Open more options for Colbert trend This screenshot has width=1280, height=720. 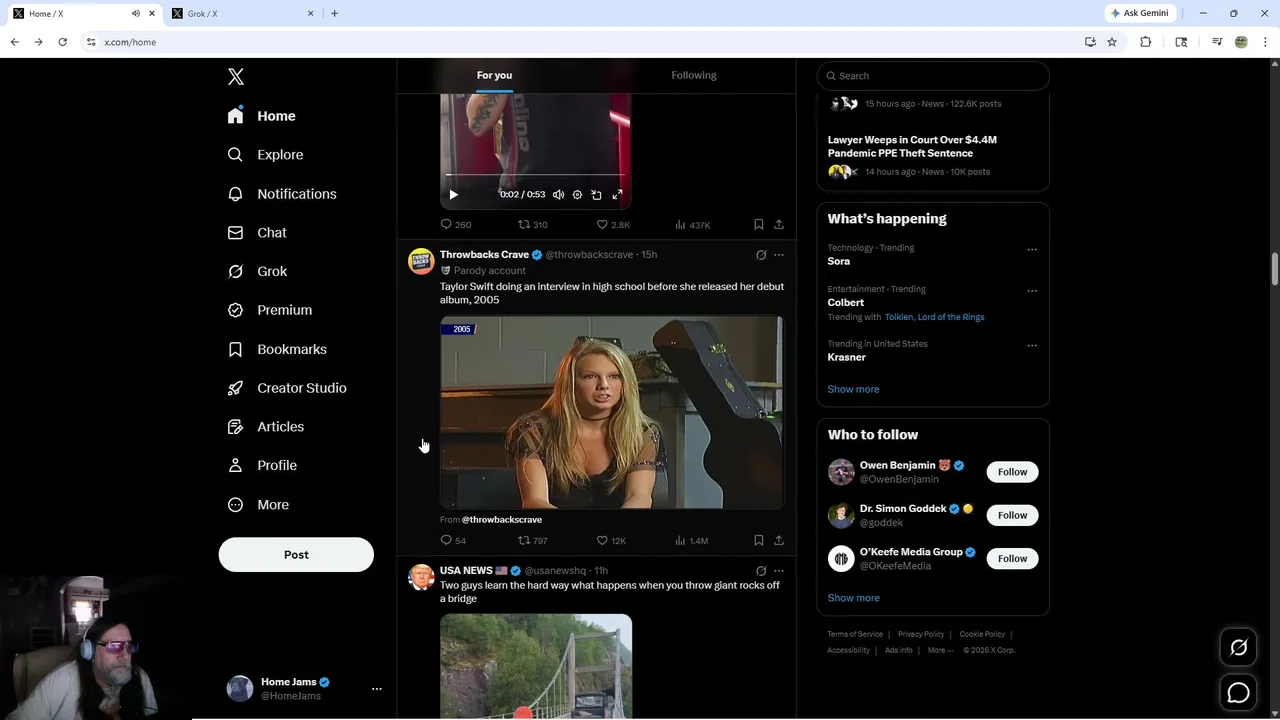coord(1032,291)
